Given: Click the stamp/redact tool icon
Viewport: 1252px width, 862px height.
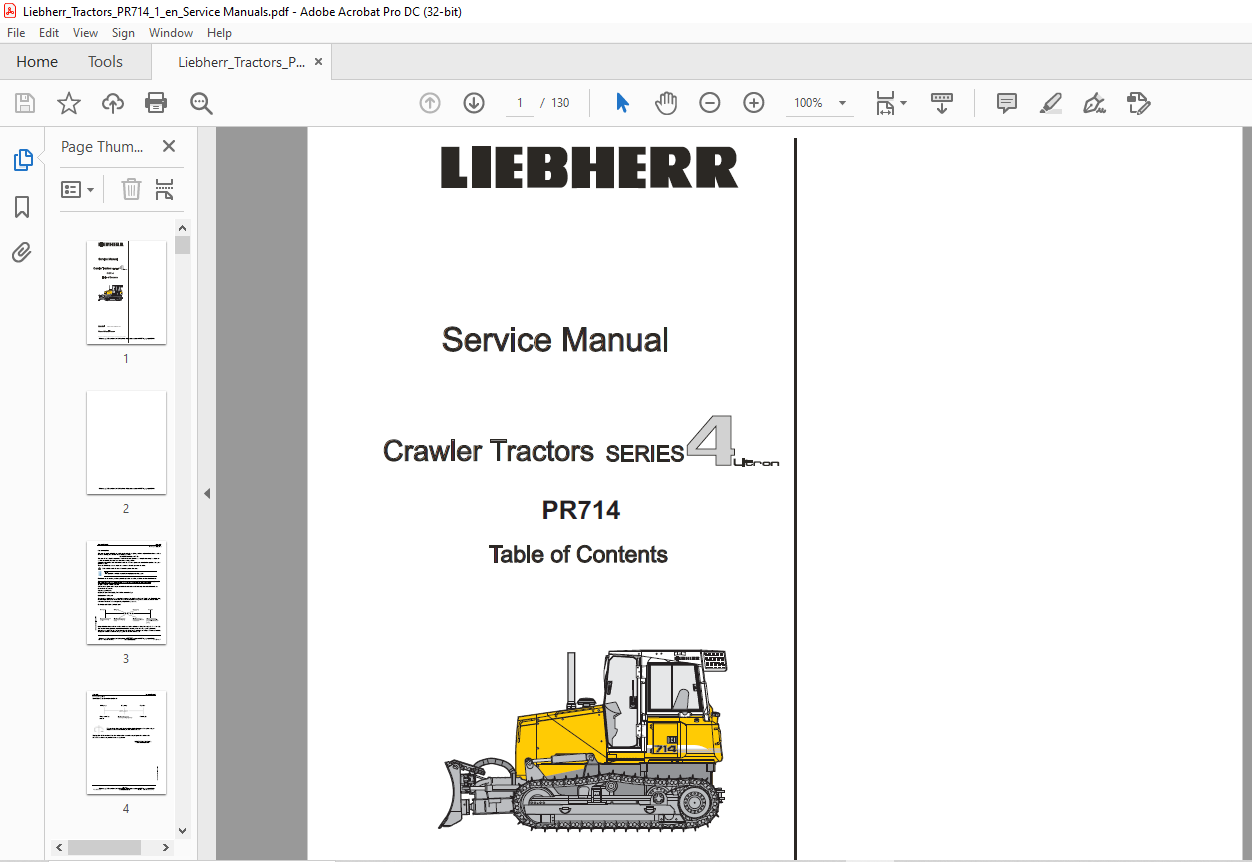Looking at the screenshot, I should (x=1139, y=103).
